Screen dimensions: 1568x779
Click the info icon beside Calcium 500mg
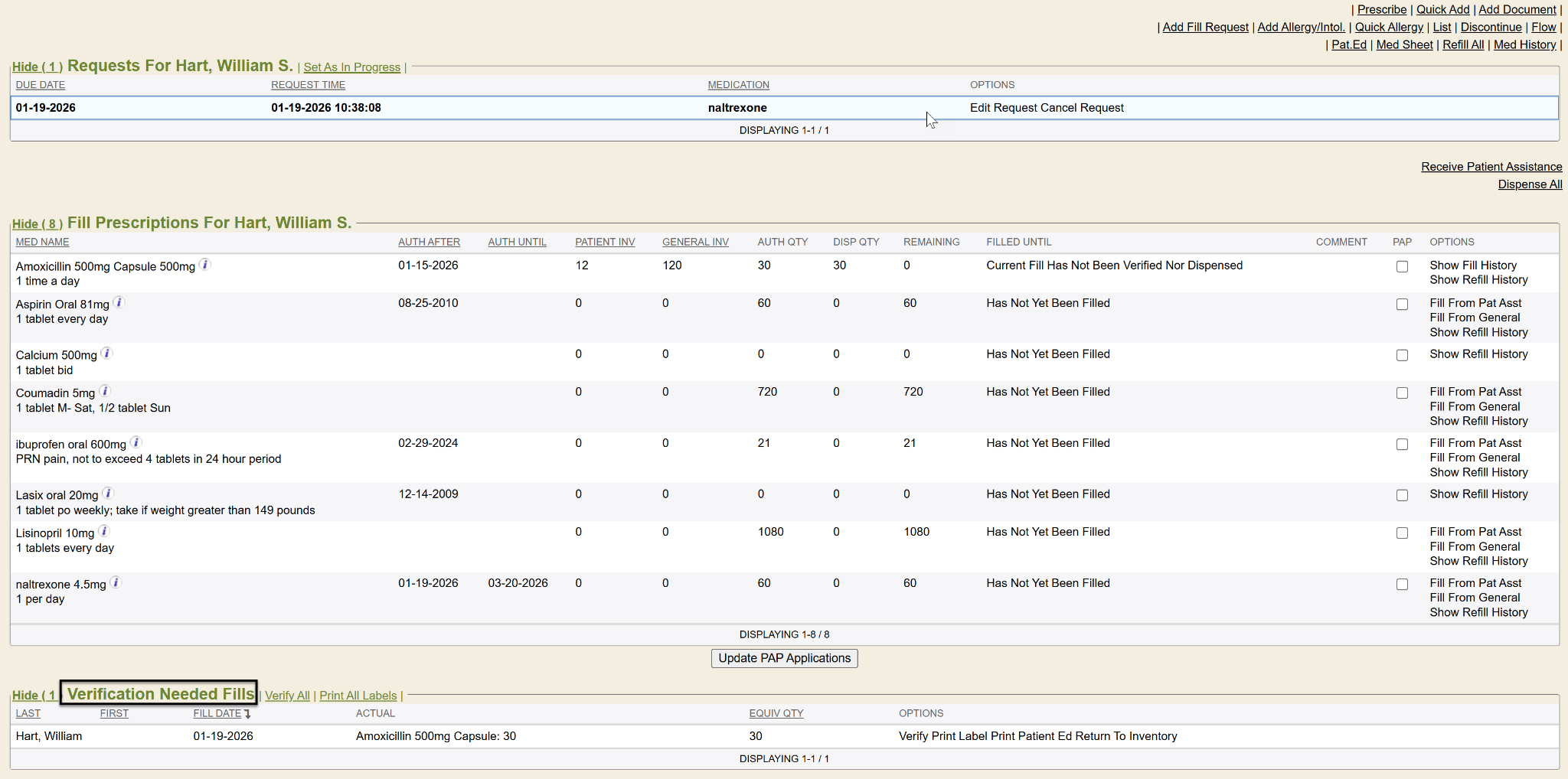[107, 354]
